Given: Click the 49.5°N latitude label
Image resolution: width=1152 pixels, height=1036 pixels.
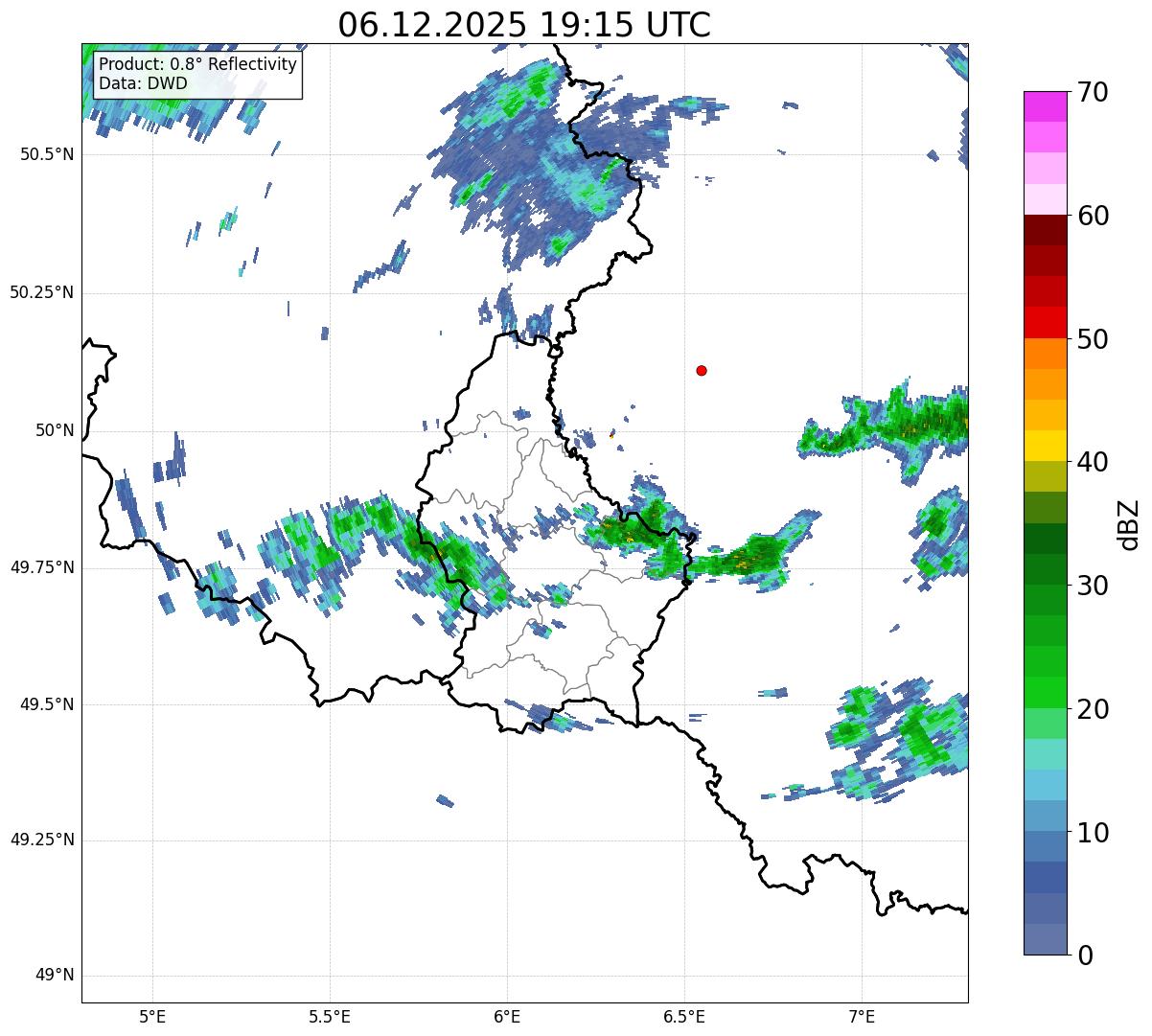Looking at the screenshot, I should (x=47, y=704).
